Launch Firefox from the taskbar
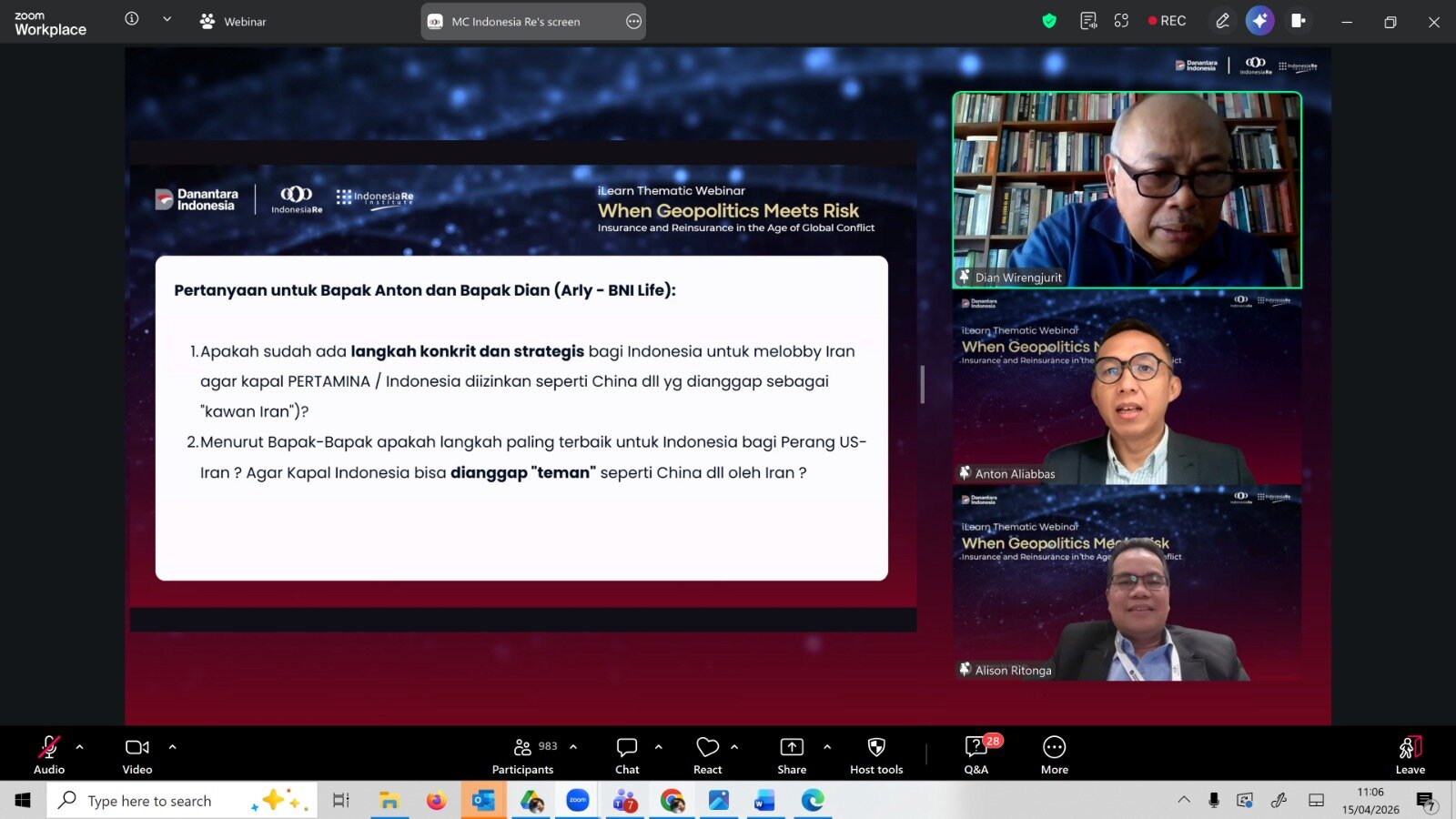 point(436,800)
